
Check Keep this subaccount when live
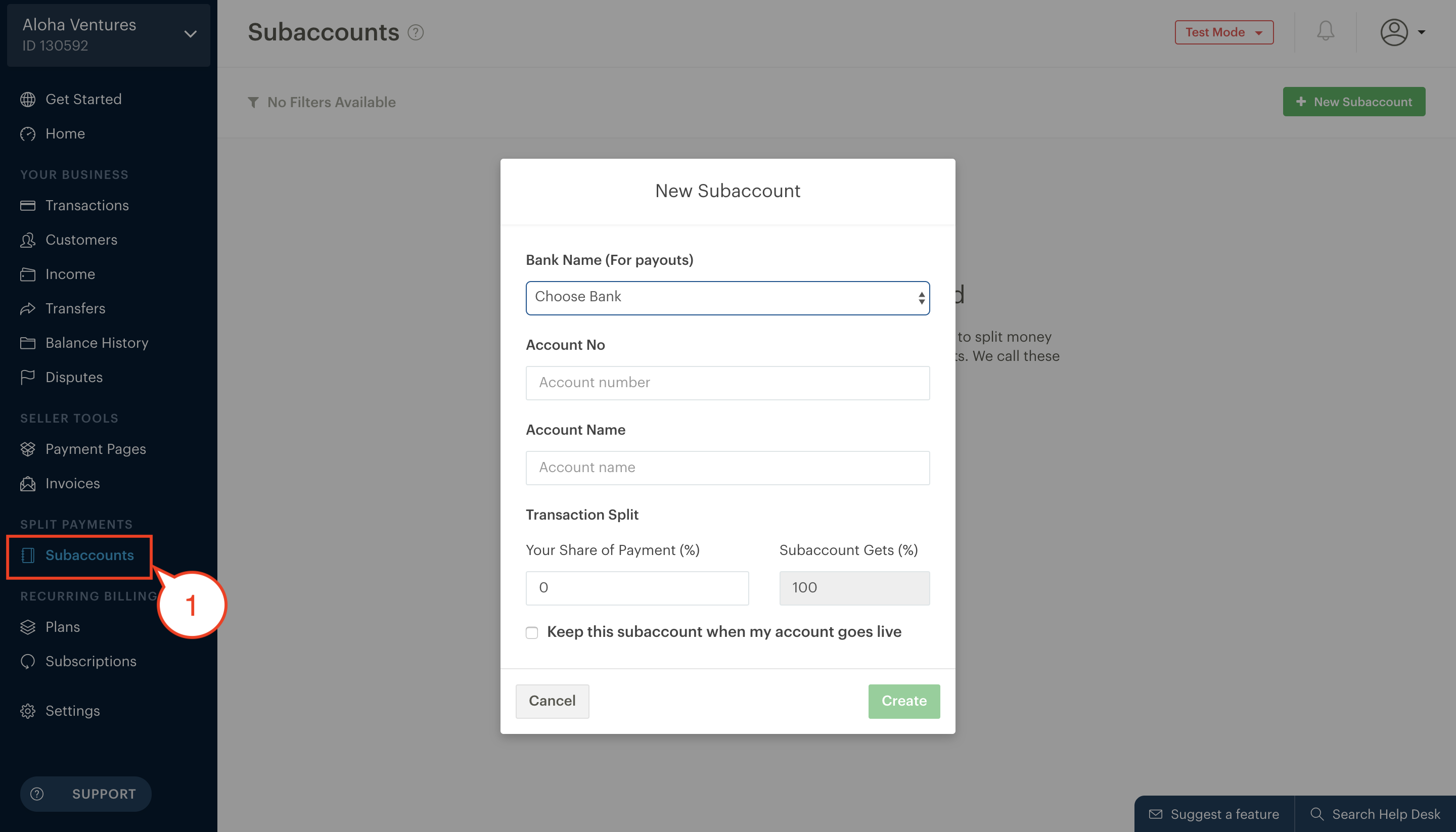coord(532,632)
